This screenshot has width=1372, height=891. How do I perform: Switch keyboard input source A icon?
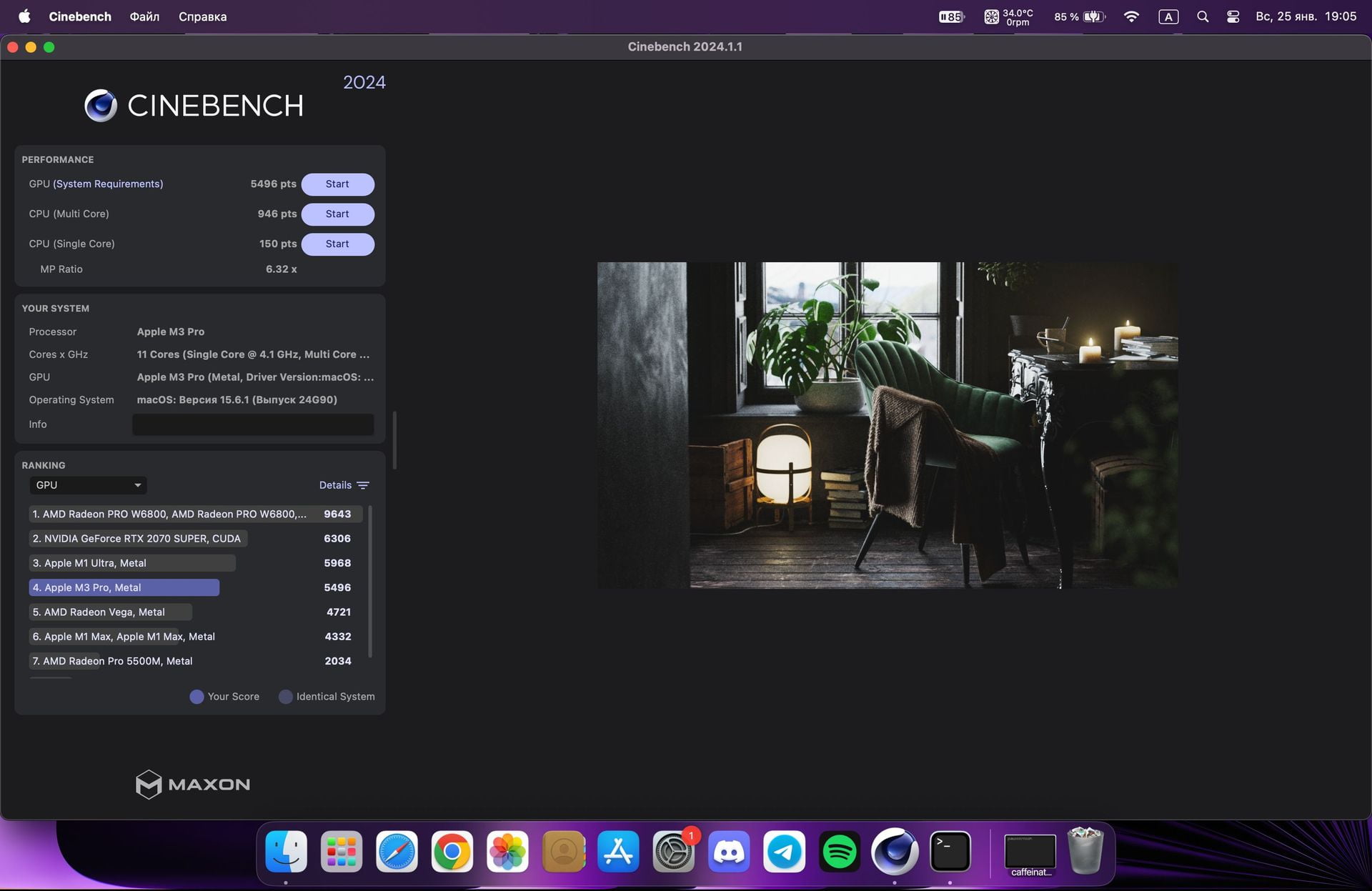[x=1168, y=16]
